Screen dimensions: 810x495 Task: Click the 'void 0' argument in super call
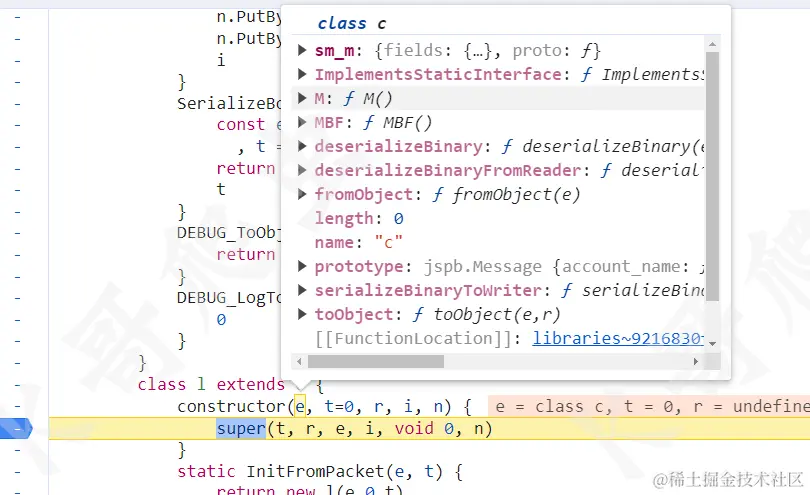coord(424,428)
